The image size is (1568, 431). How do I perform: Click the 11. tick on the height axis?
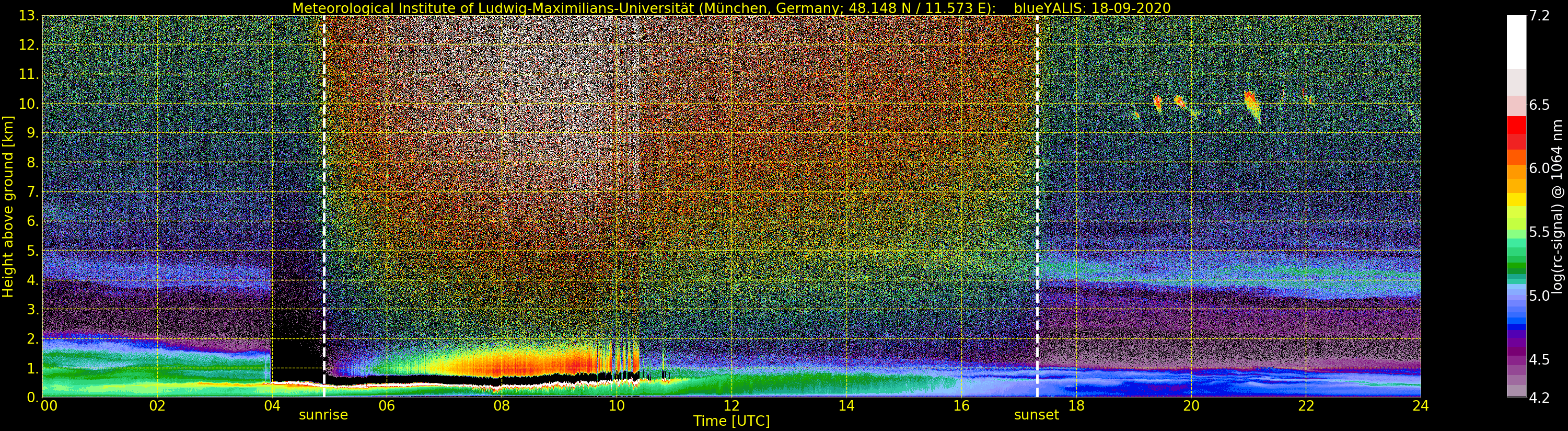(29, 74)
